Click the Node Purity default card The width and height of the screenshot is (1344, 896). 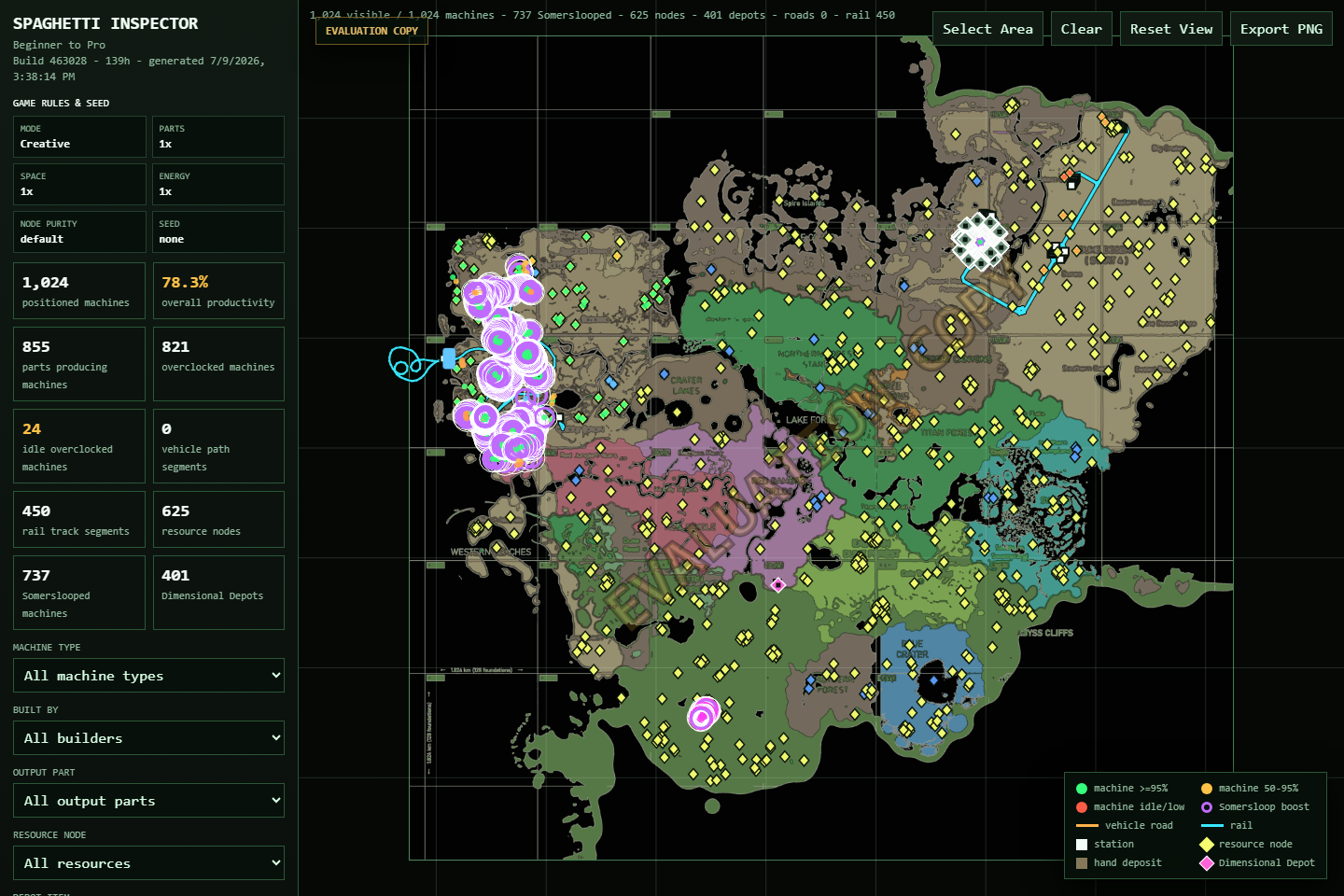(79, 231)
